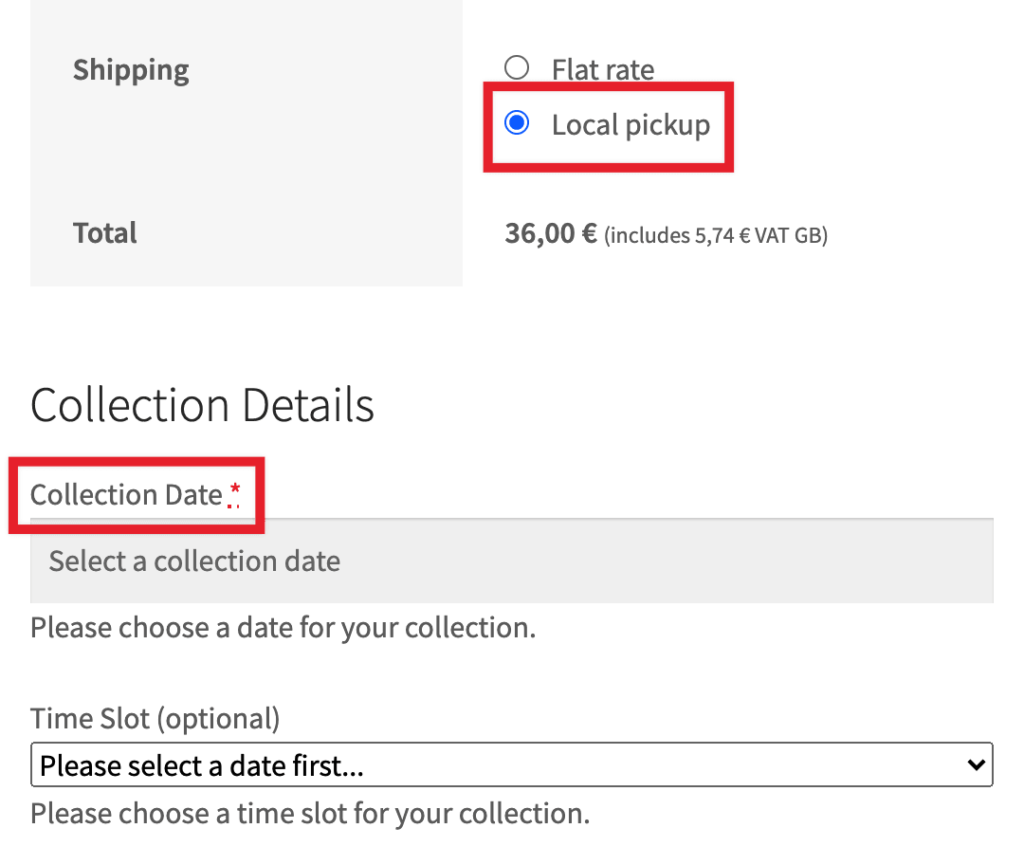This screenshot has width=1024, height=865.
Task: Click the Time Slot dropdown chevron arrow
Action: click(x=977, y=766)
